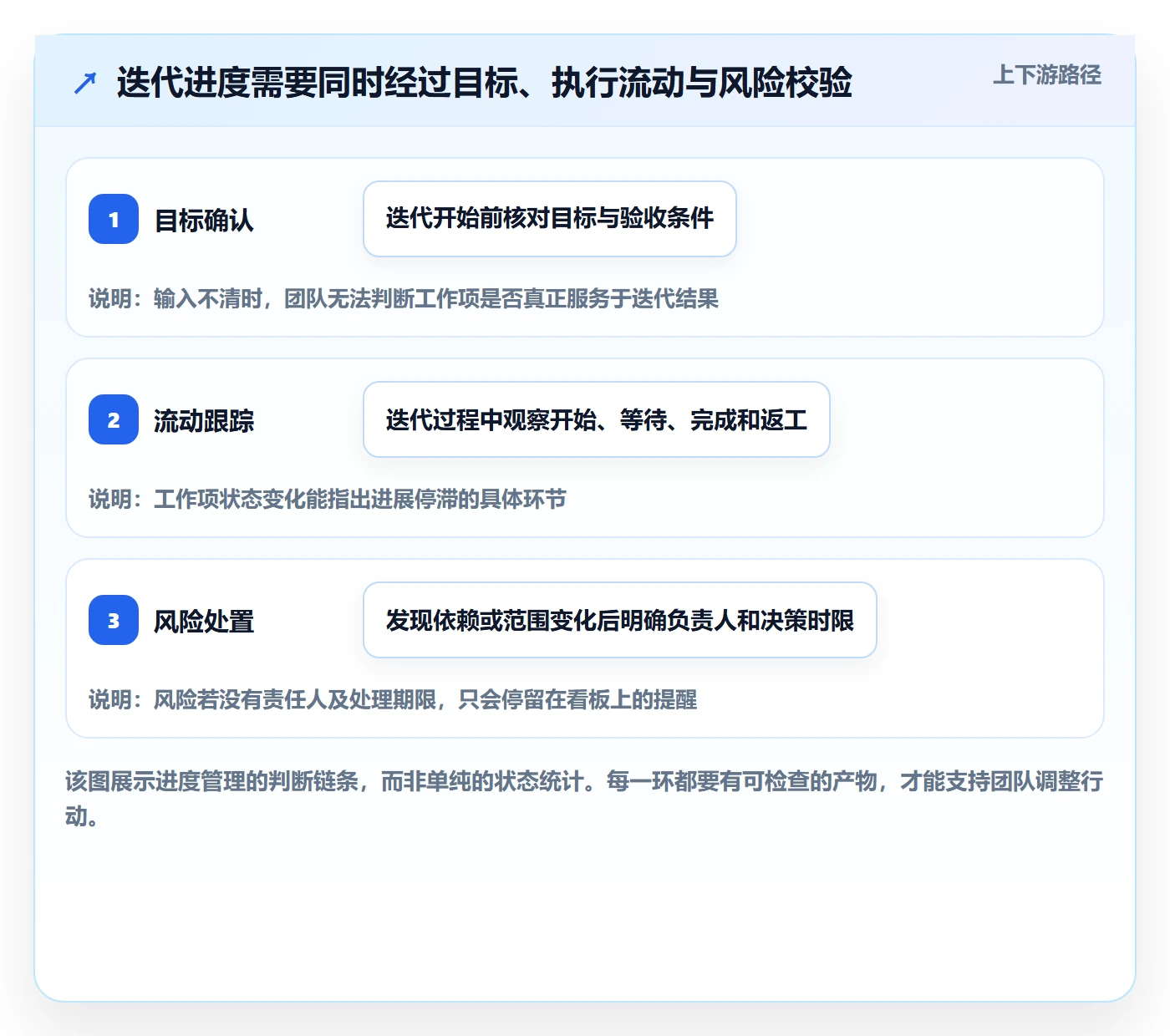Click the 发现依赖或范围变化后明确负责人和决策时限 box
1170x1036 pixels.
pyautogui.click(x=620, y=620)
